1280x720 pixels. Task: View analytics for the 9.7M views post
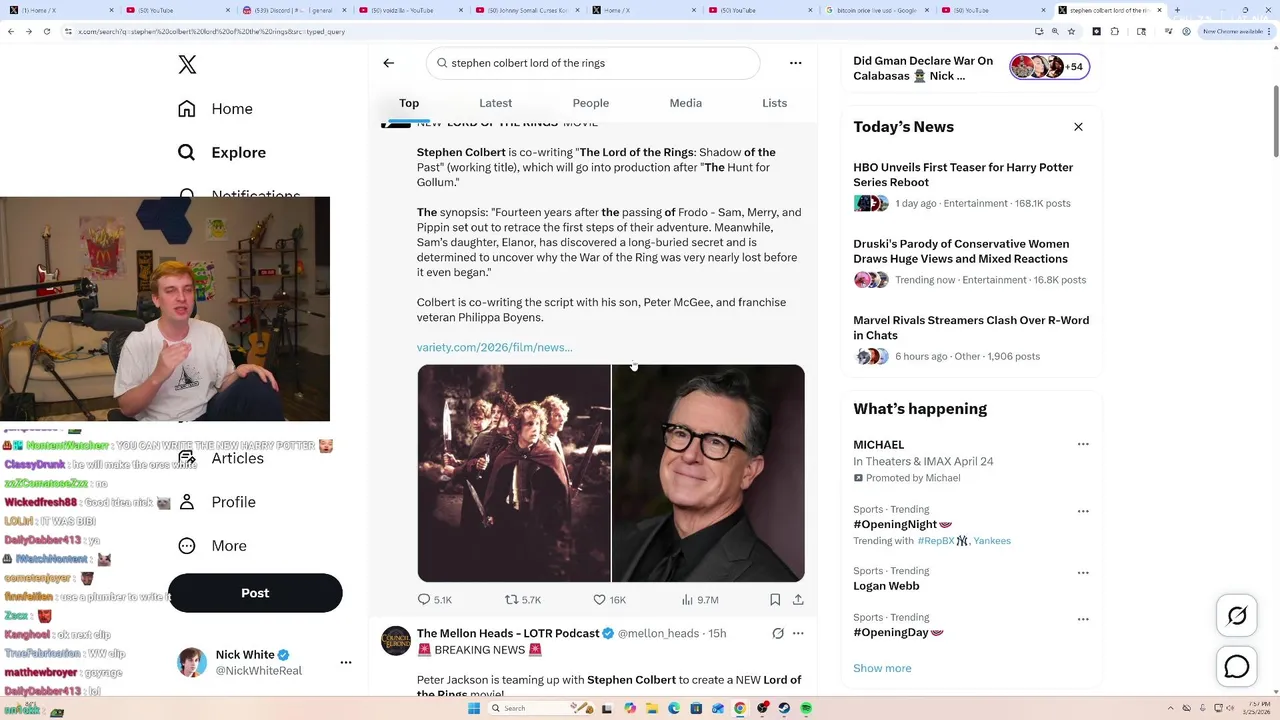(700, 600)
